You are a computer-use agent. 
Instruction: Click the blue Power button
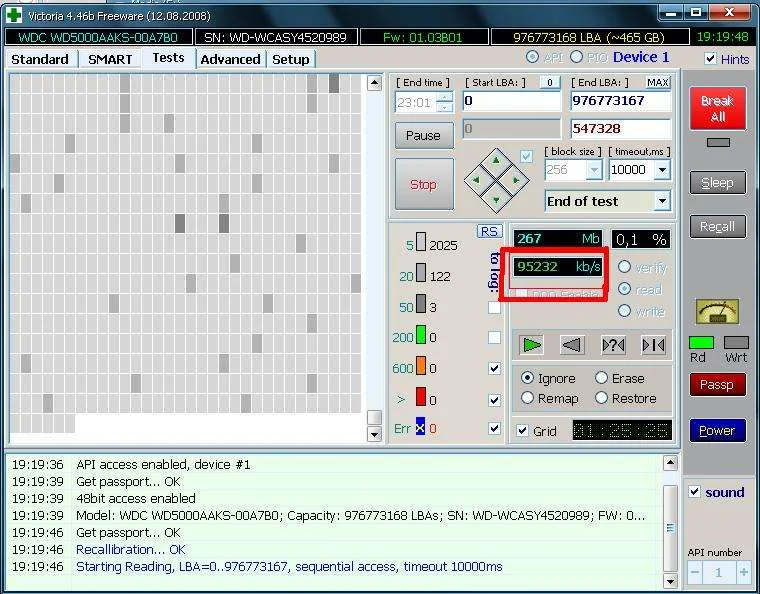tap(718, 430)
